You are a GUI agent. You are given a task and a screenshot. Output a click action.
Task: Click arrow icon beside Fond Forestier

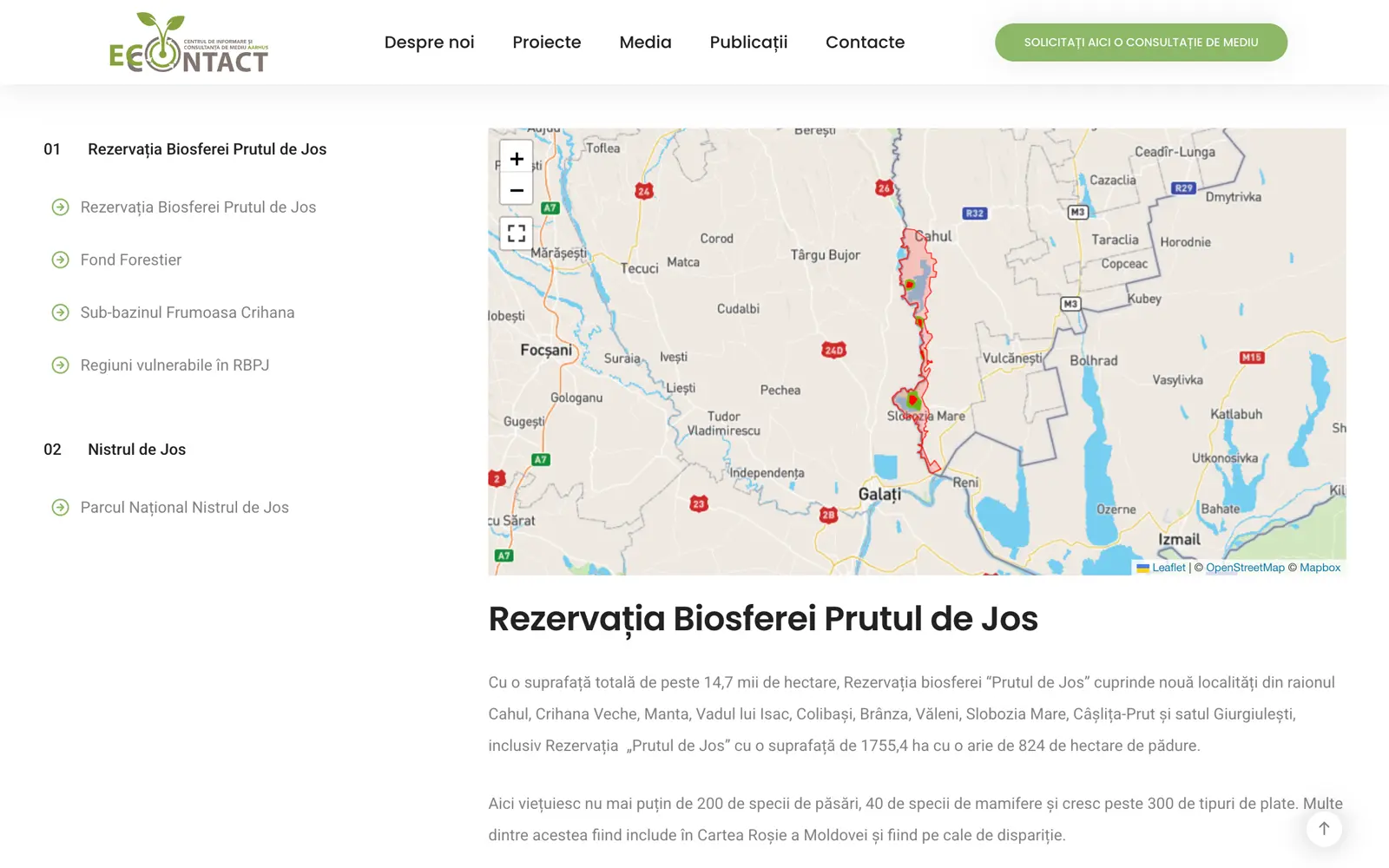pyautogui.click(x=60, y=260)
